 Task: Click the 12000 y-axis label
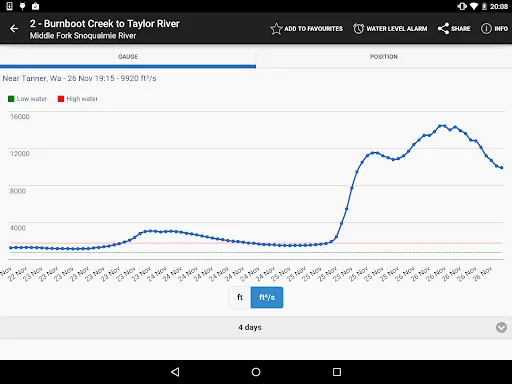click(x=20, y=154)
